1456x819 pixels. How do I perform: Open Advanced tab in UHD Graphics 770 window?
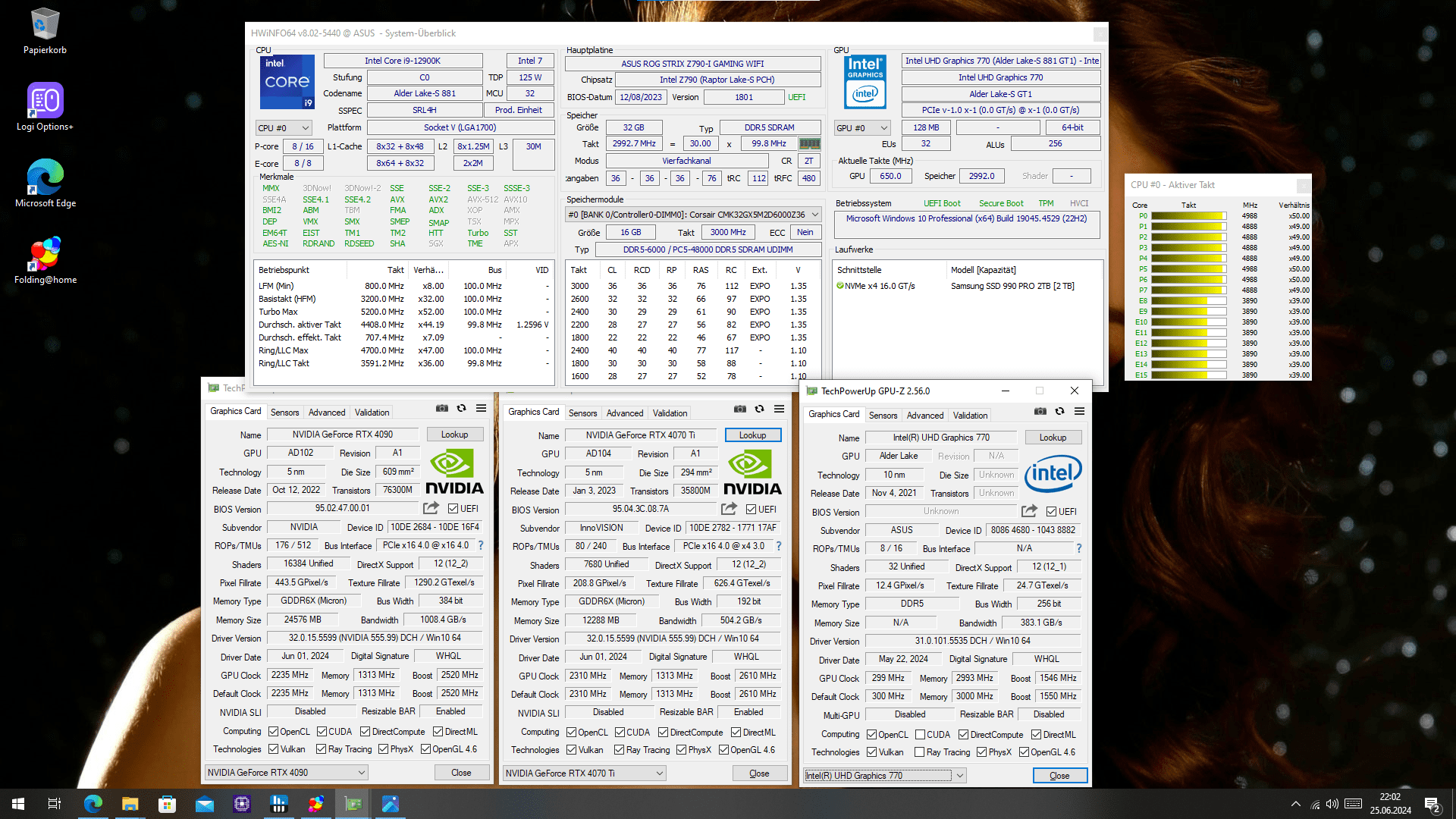point(925,416)
